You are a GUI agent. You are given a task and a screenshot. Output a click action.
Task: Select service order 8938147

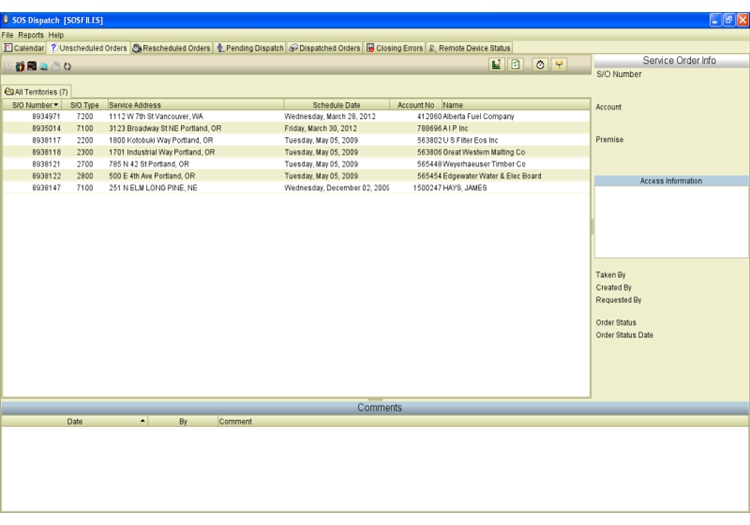point(46,188)
